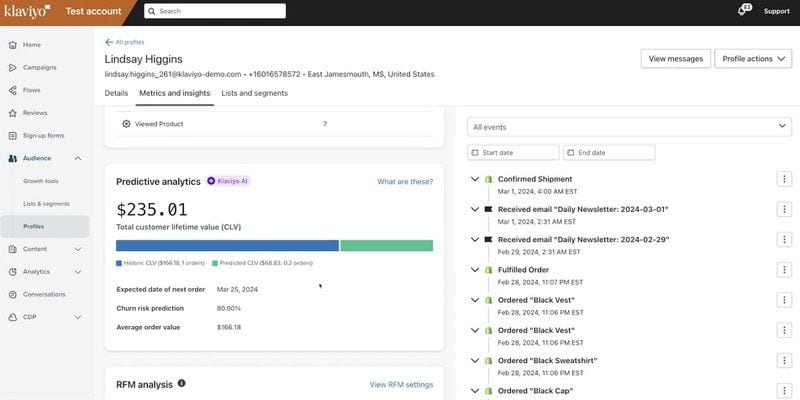
Task: Click the Sign-up forms icon
Action: [13, 136]
